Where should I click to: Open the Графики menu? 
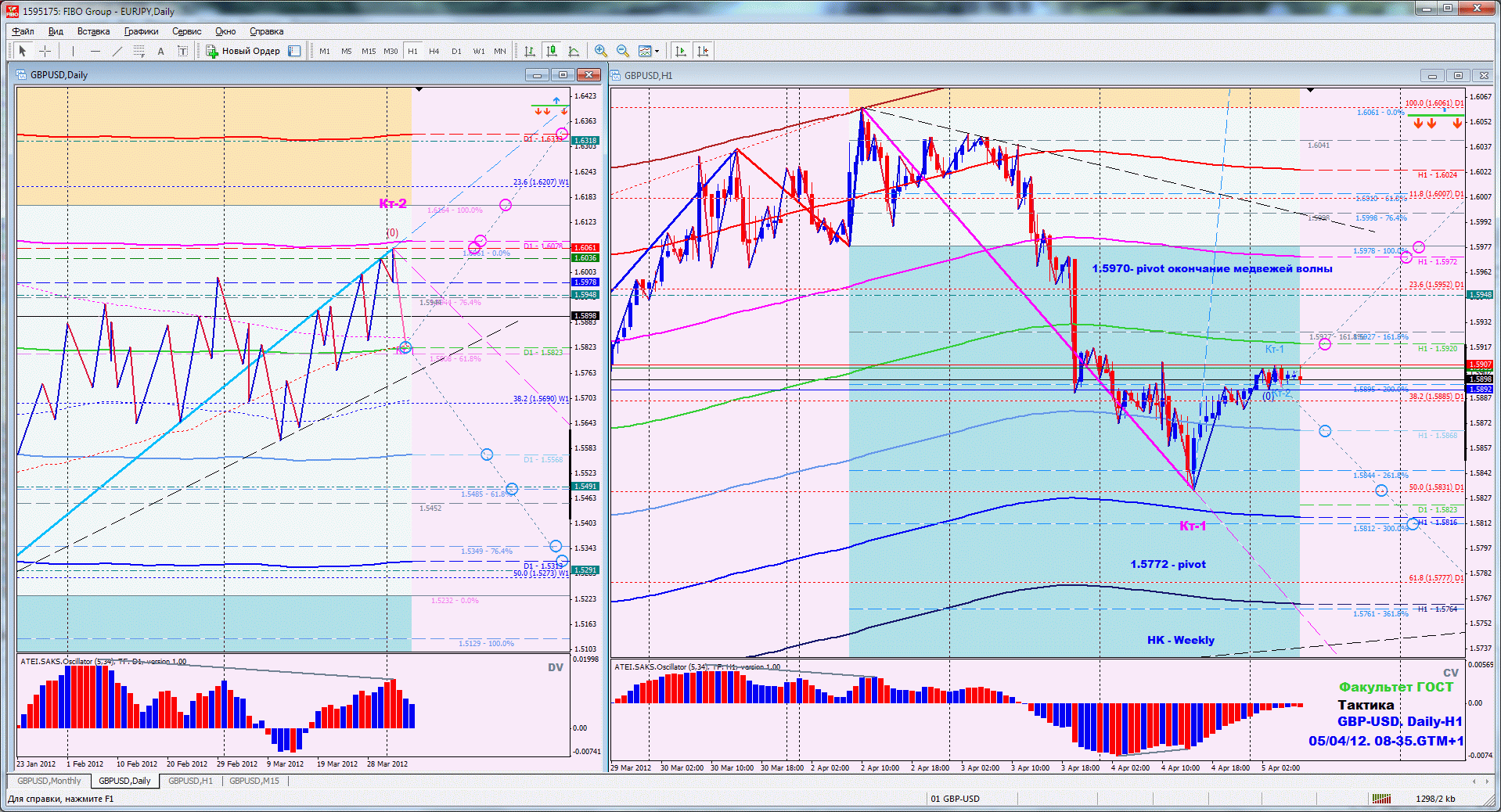[141, 31]
